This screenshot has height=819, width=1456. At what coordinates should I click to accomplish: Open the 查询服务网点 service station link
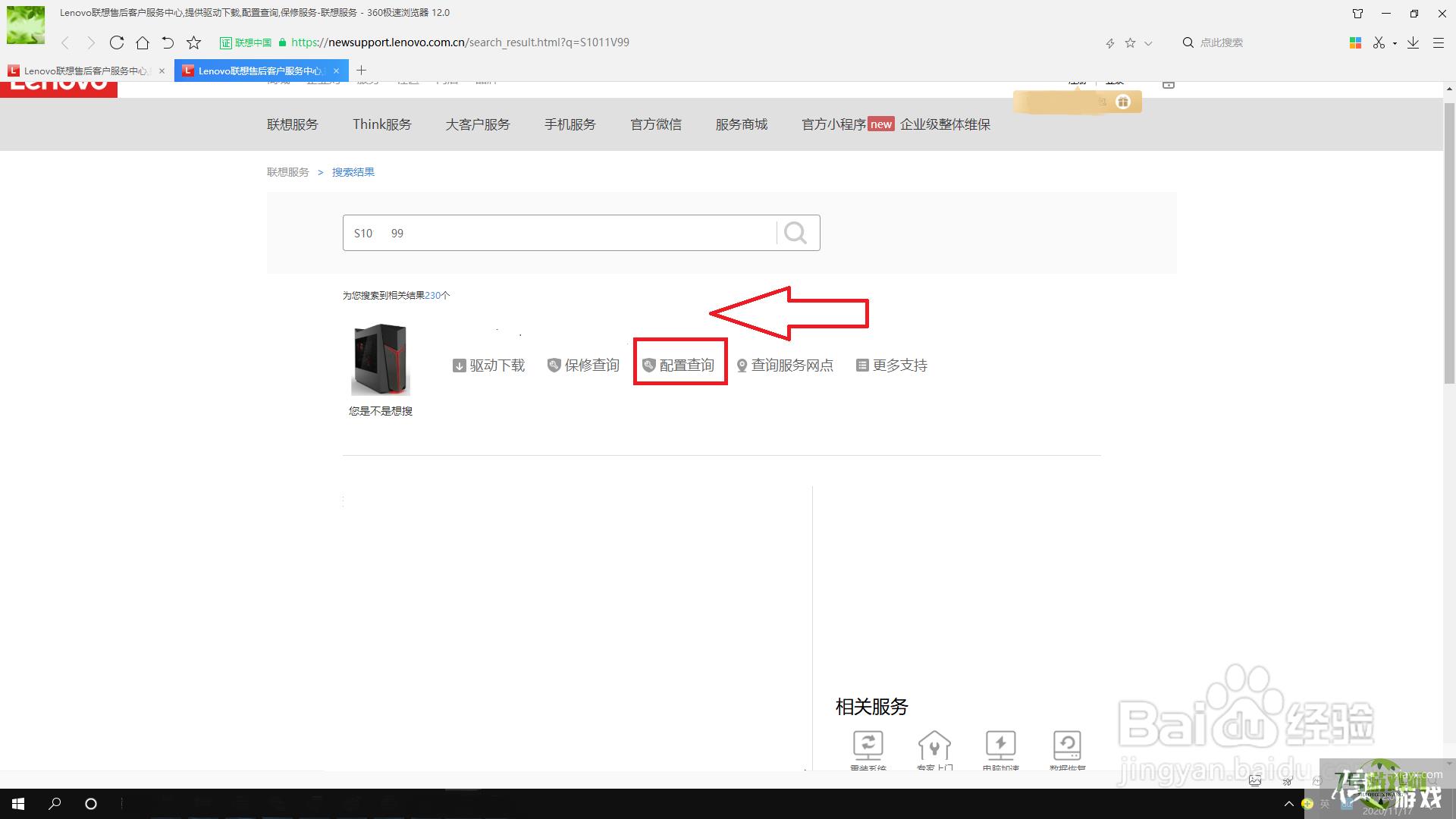click(785, 366)
